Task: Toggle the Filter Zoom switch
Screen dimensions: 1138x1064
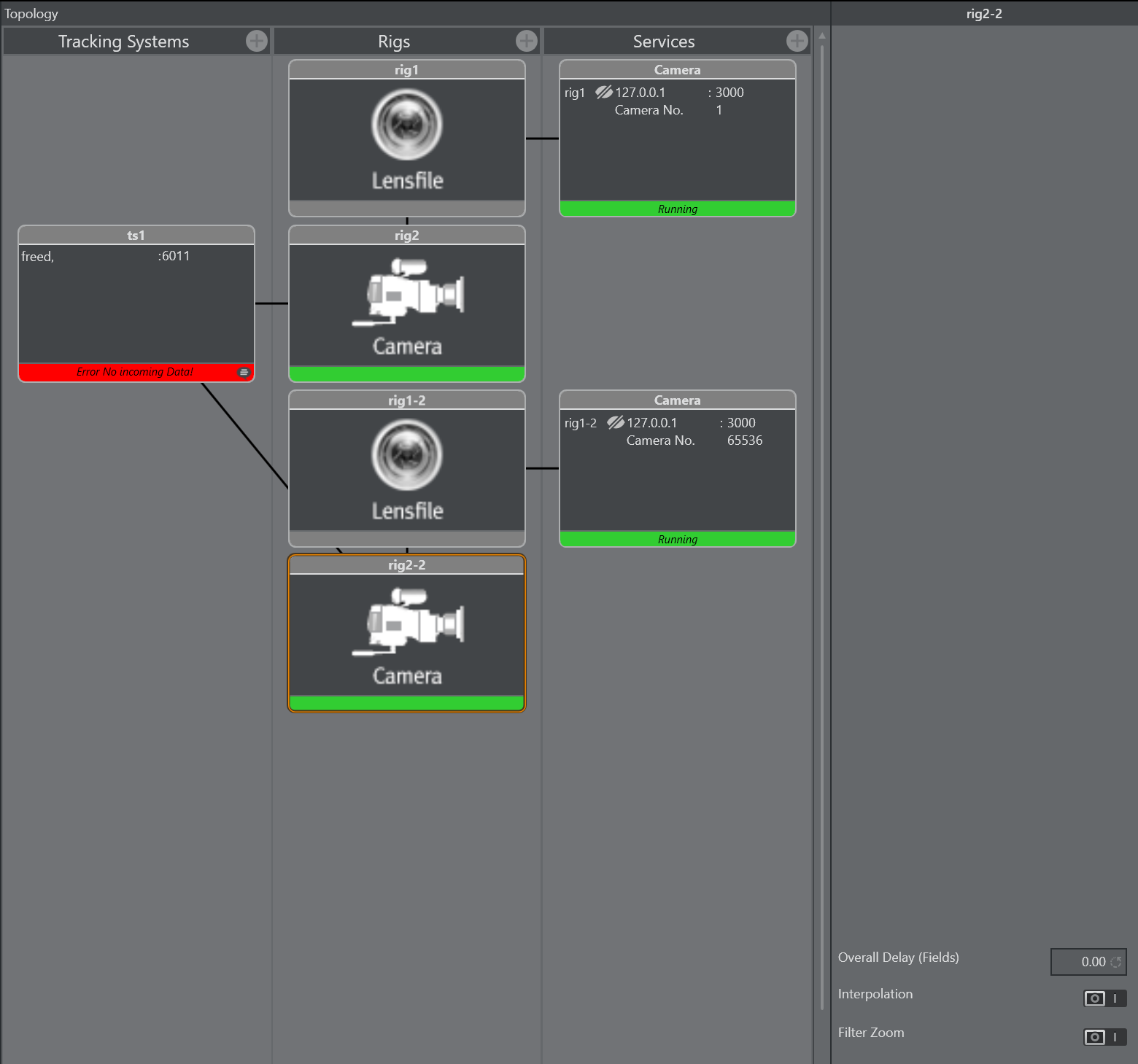Action: click(1104, 1037)
